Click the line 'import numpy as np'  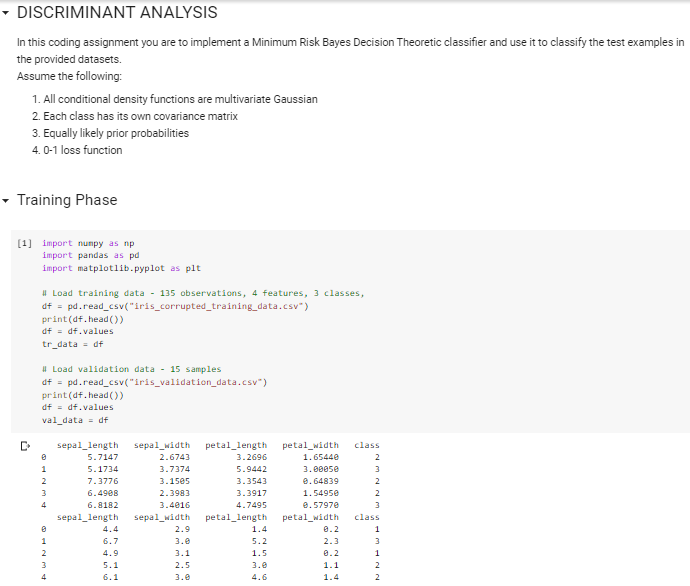point(88,243)
